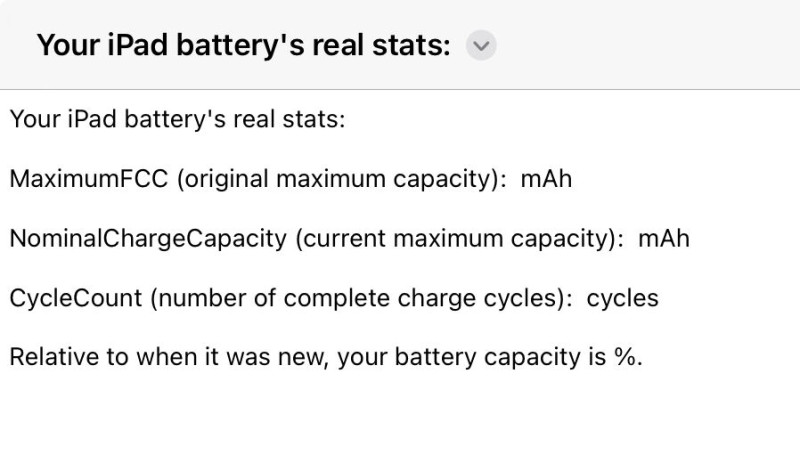Click the empty space before "cycles" value
The width and height of the screenshot is (800, 455).
point(580,298)
